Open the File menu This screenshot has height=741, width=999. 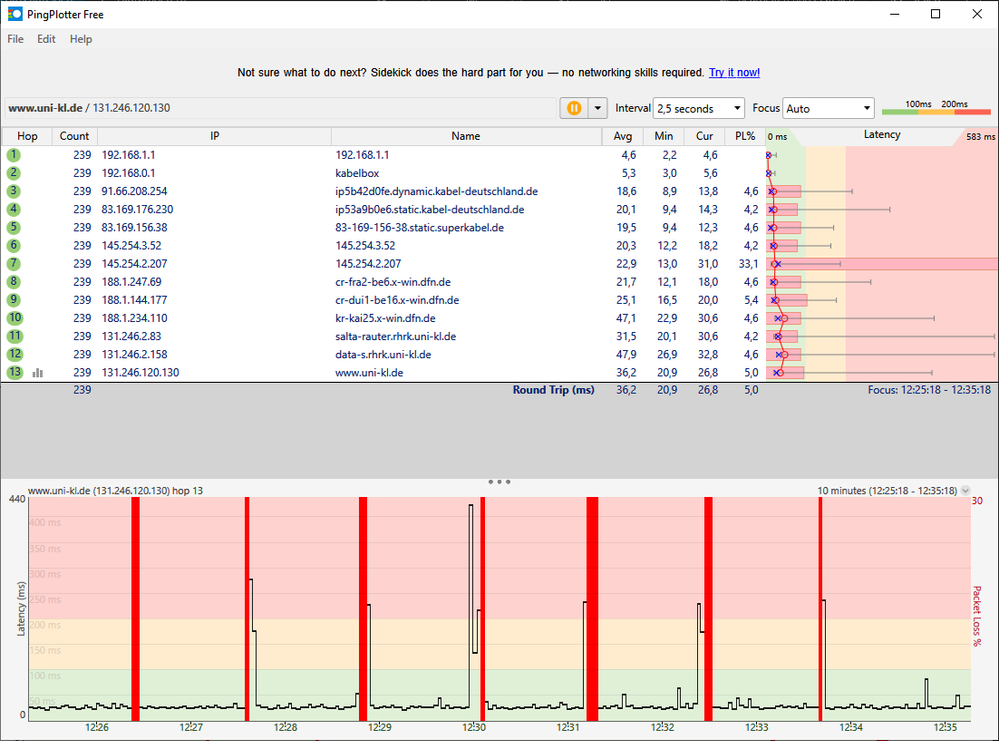[x=15, y=39]
